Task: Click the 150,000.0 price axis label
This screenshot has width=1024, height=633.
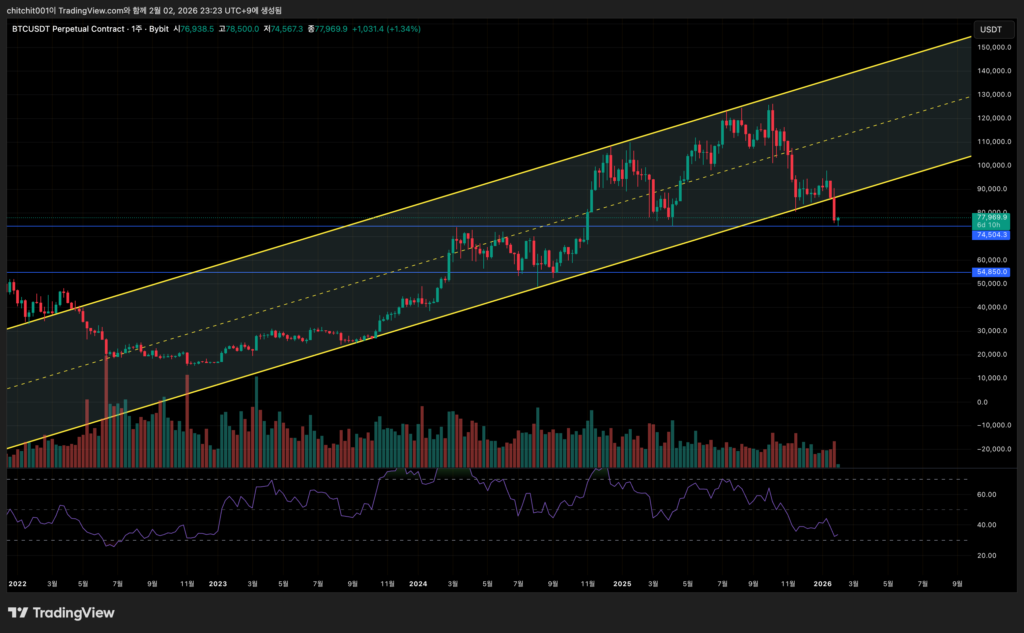Action: 990,47
